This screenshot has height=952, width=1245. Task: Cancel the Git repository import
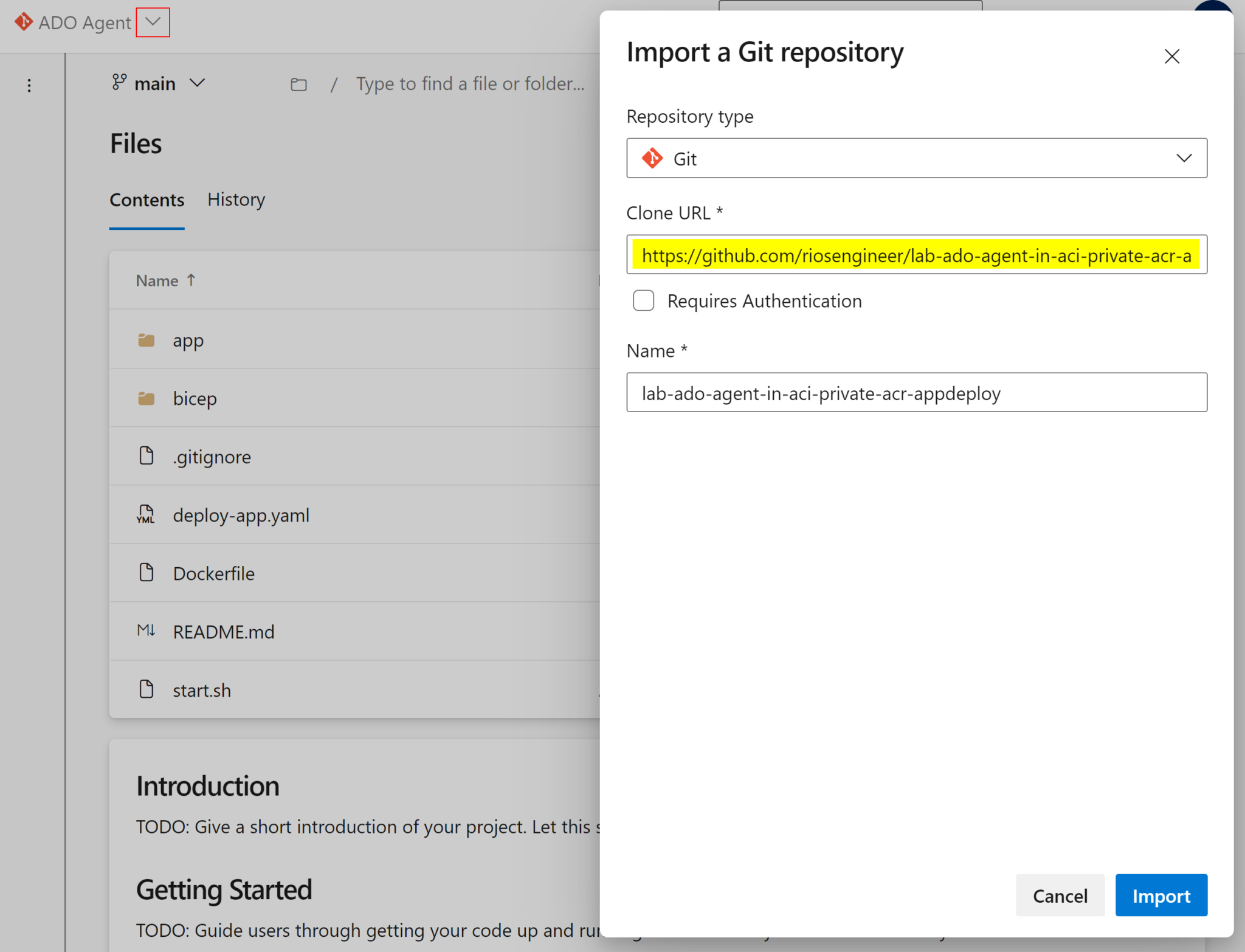coord(1060,895)
